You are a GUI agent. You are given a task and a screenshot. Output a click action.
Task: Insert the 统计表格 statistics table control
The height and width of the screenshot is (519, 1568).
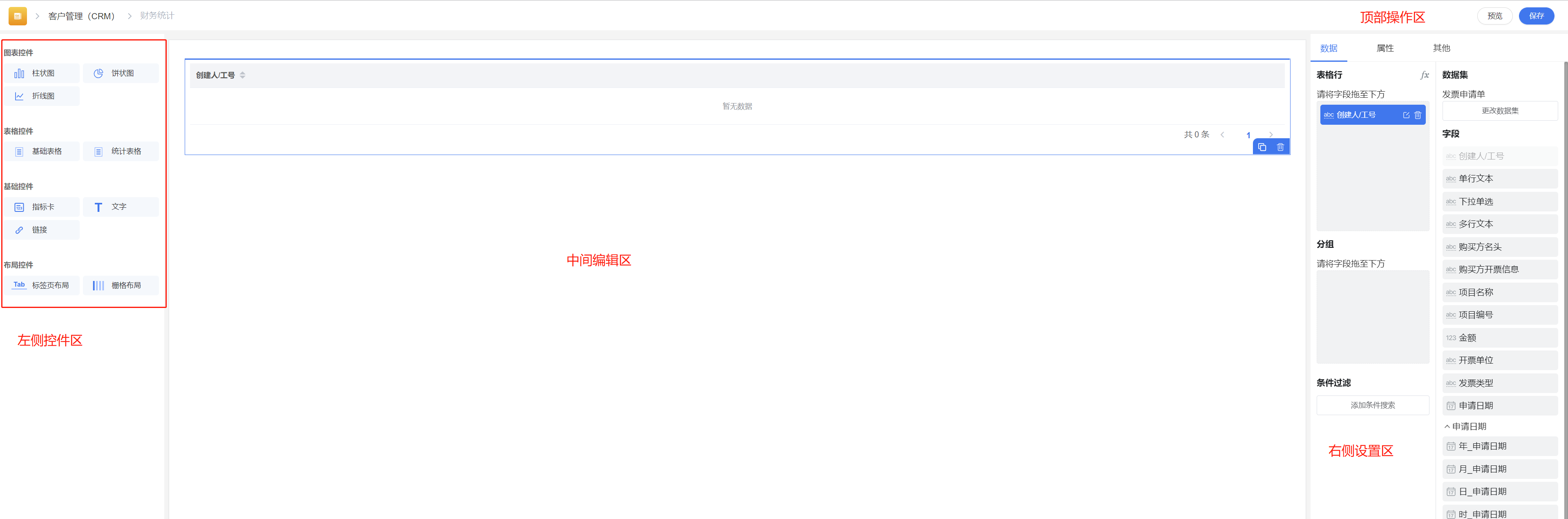tap(121, 151)
